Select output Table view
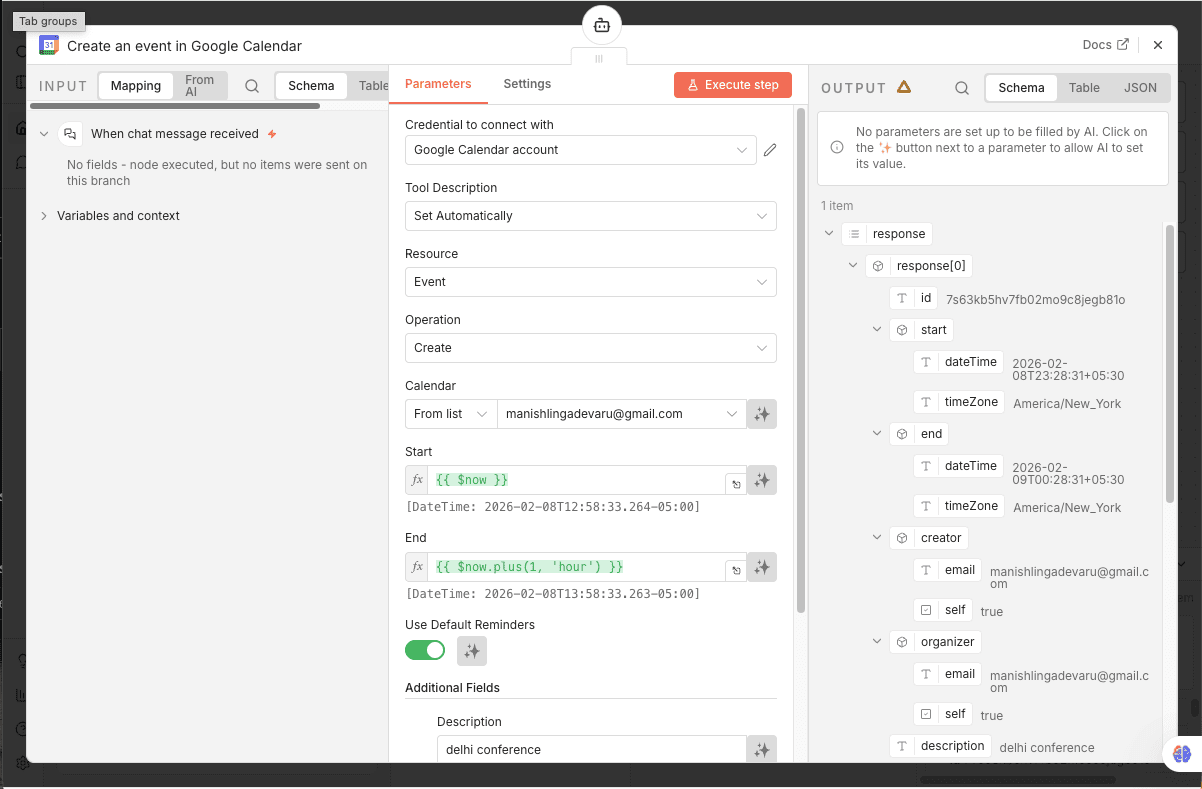This screenshot has width=1202, height=789. (1084, 88)
